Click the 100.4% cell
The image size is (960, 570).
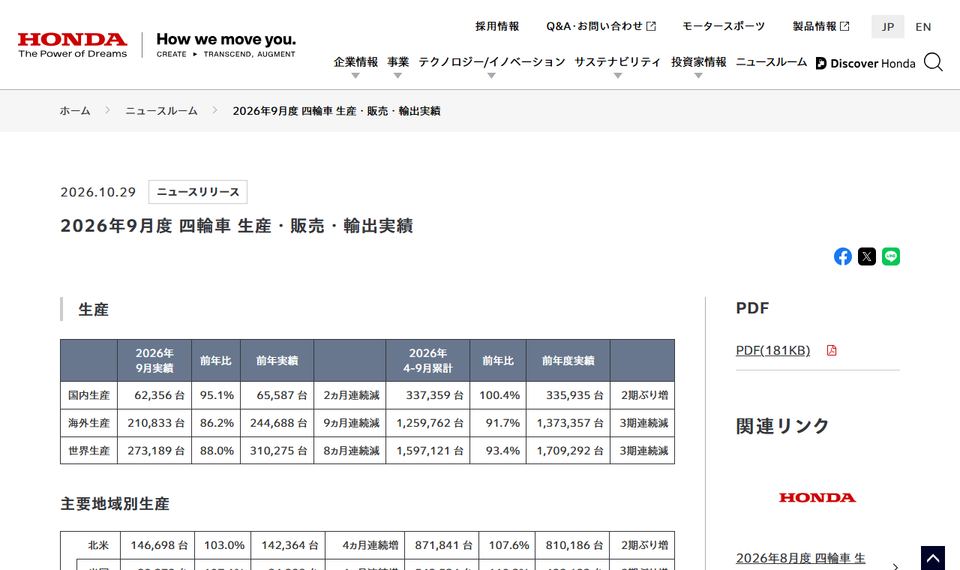click(498, 396)
